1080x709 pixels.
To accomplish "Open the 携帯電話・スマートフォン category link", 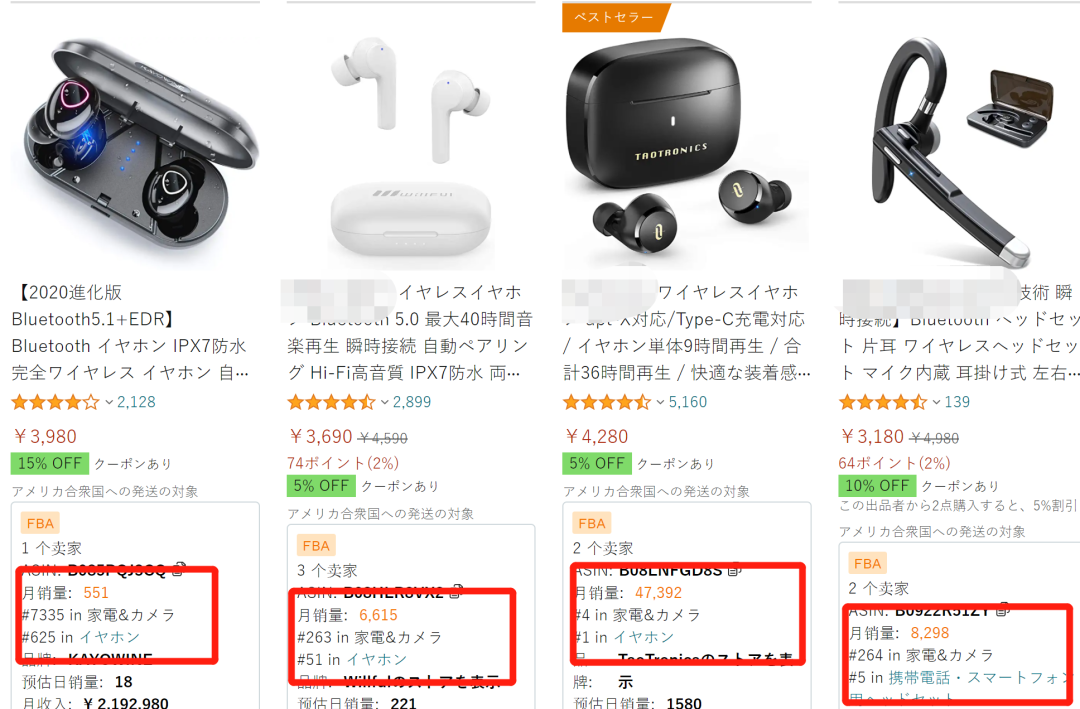I will (x=981, y=678).
